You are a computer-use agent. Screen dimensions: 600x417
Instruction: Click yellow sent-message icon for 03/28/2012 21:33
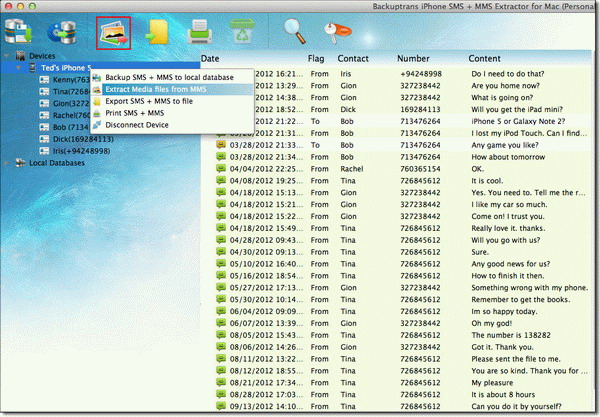pos(221,145)
